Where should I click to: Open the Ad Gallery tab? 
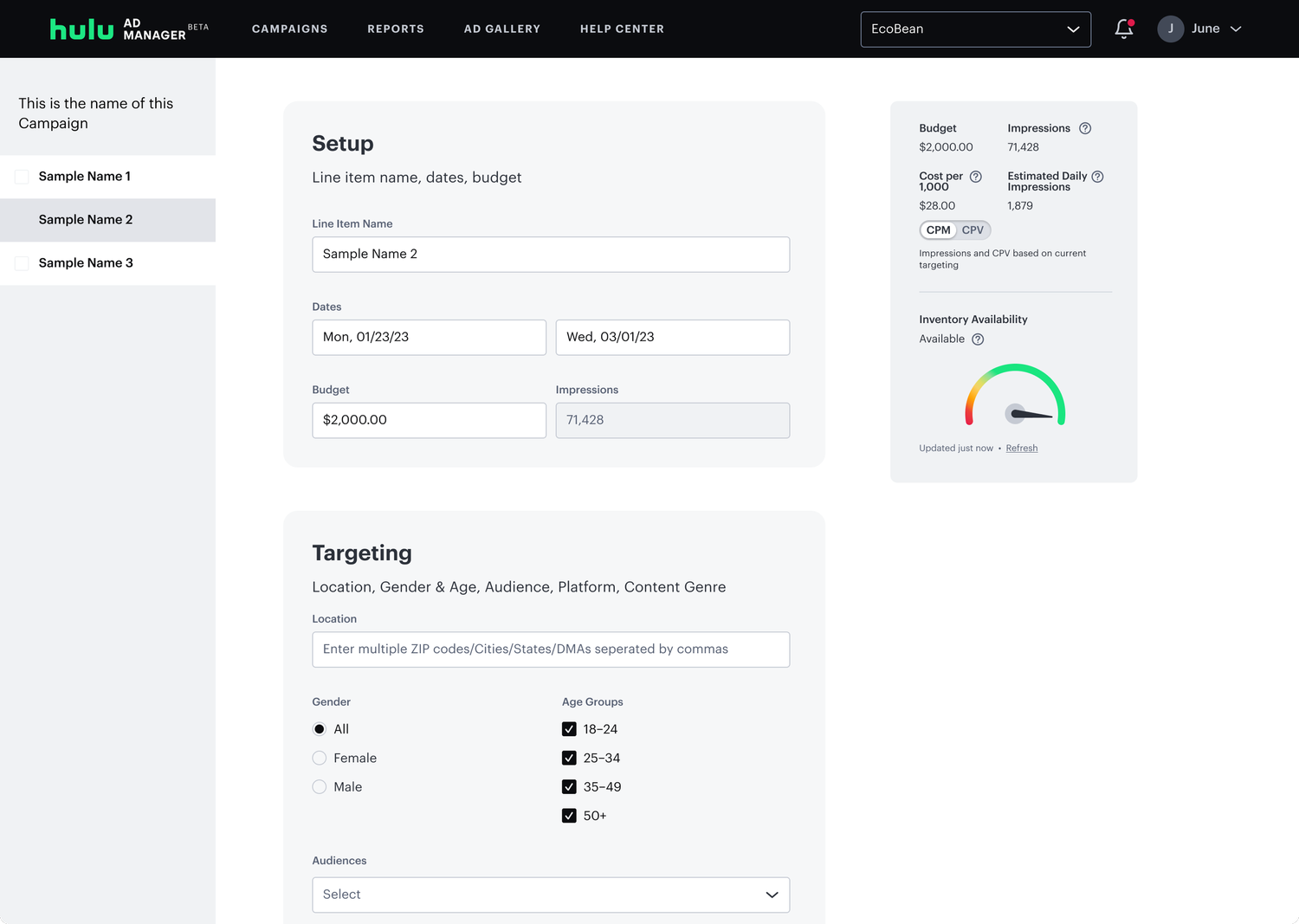tap(502, 29)
